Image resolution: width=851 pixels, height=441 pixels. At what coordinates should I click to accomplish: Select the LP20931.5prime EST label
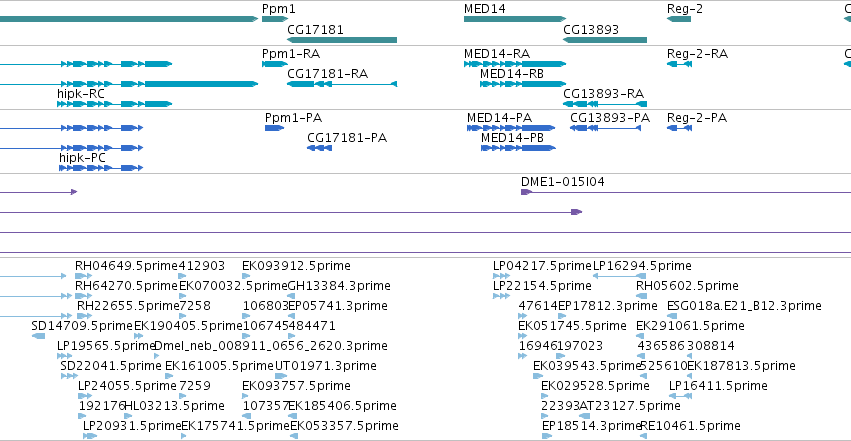[132, 426]
